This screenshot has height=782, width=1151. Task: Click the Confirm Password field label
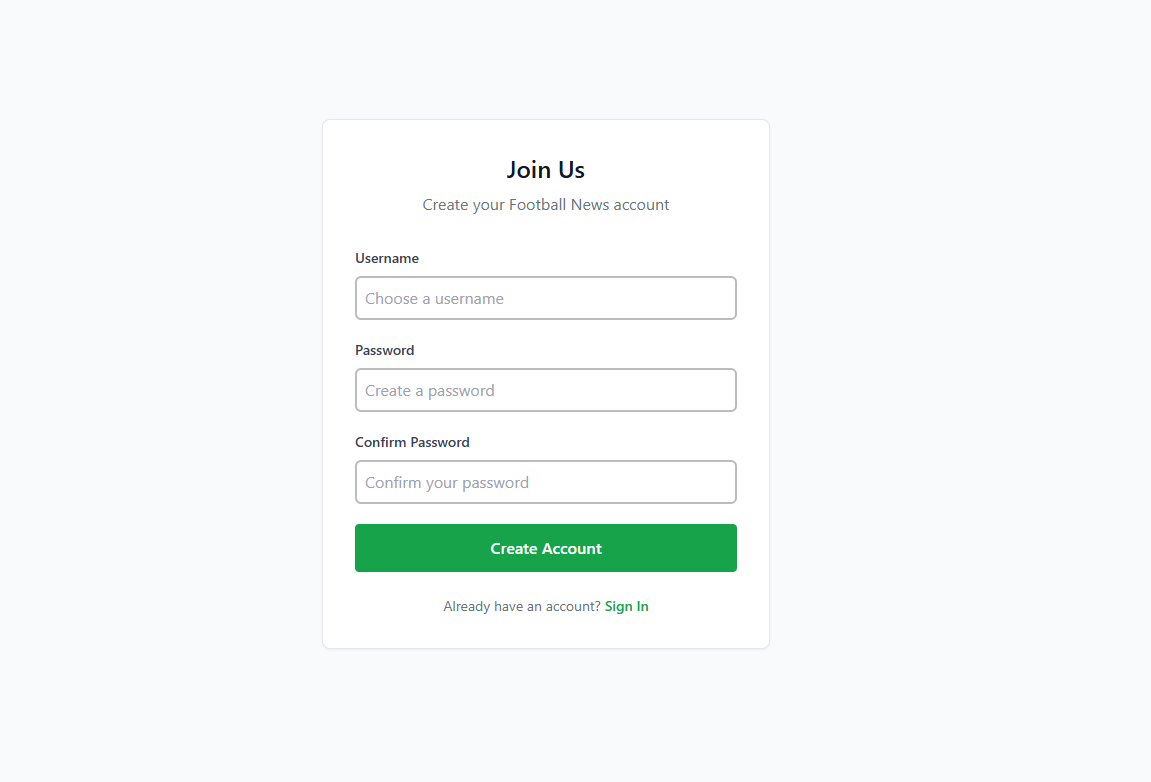[412, 442]
